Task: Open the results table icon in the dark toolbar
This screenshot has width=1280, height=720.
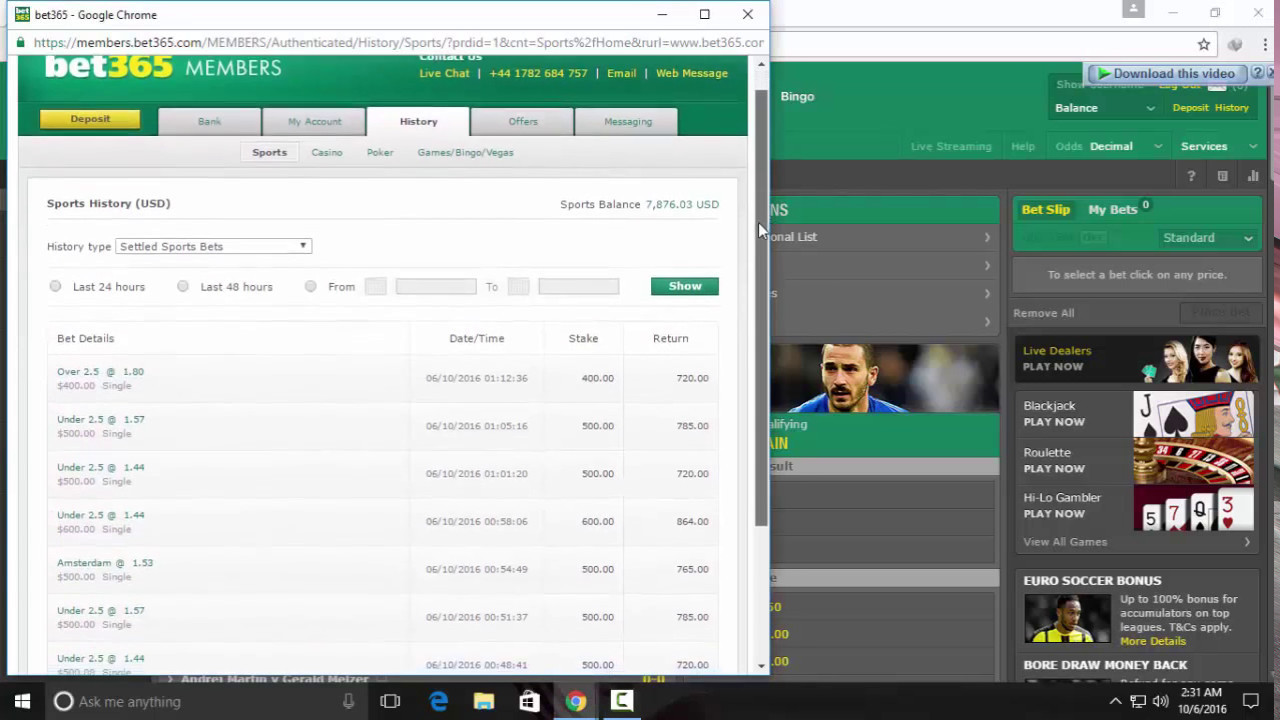Action: tap(1222, 176)
